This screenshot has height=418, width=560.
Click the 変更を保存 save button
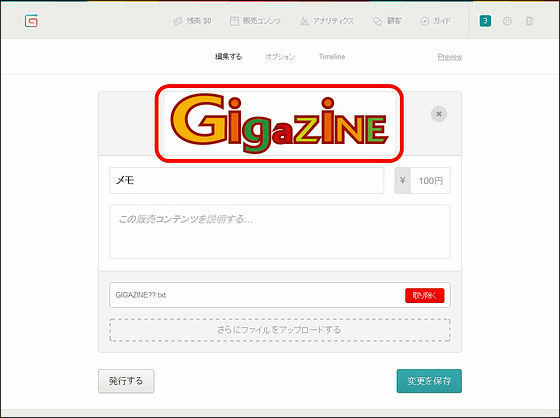[429, 381]
